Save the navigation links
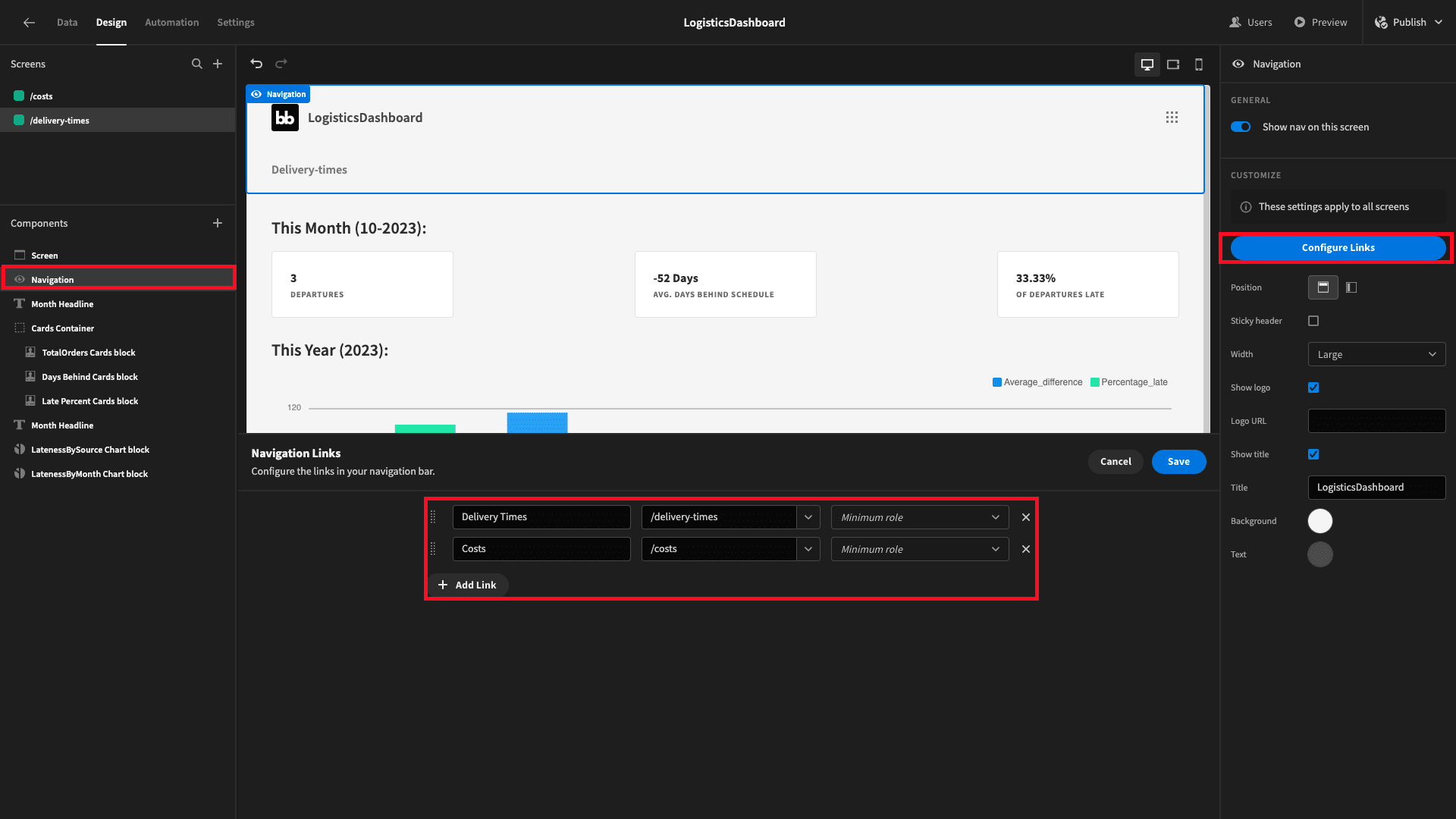The height and width of the screenshot is (819, 1456). click(x=1178, y=462)
